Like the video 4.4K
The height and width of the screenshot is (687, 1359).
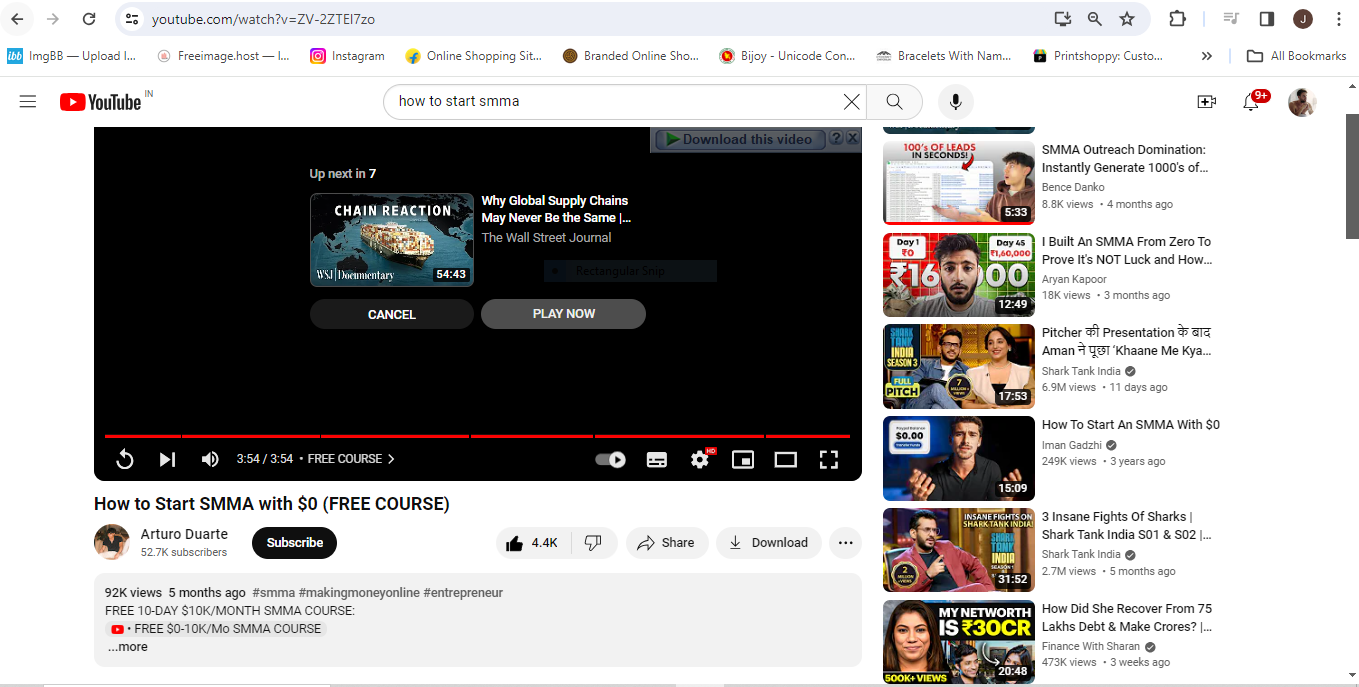pyautogui.click(x=534, y=542)
